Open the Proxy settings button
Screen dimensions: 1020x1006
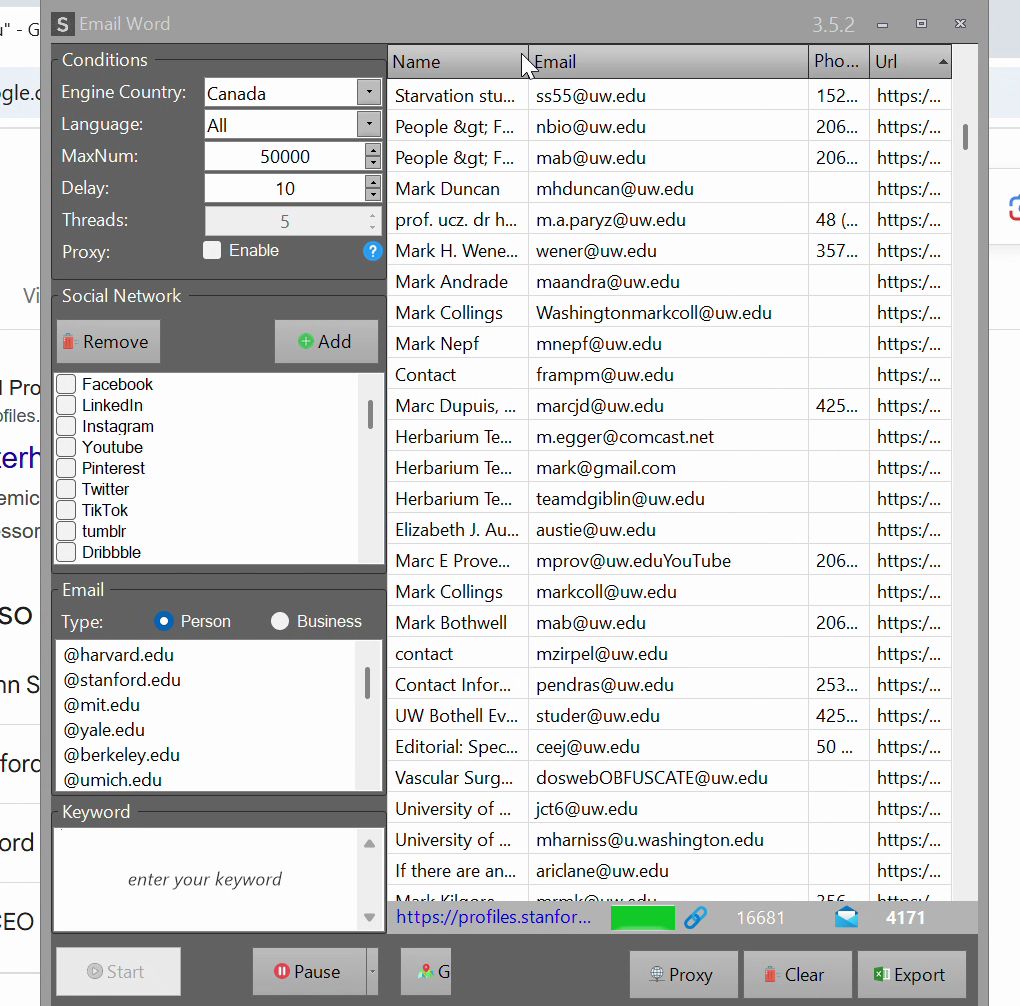tap(683, 974)
